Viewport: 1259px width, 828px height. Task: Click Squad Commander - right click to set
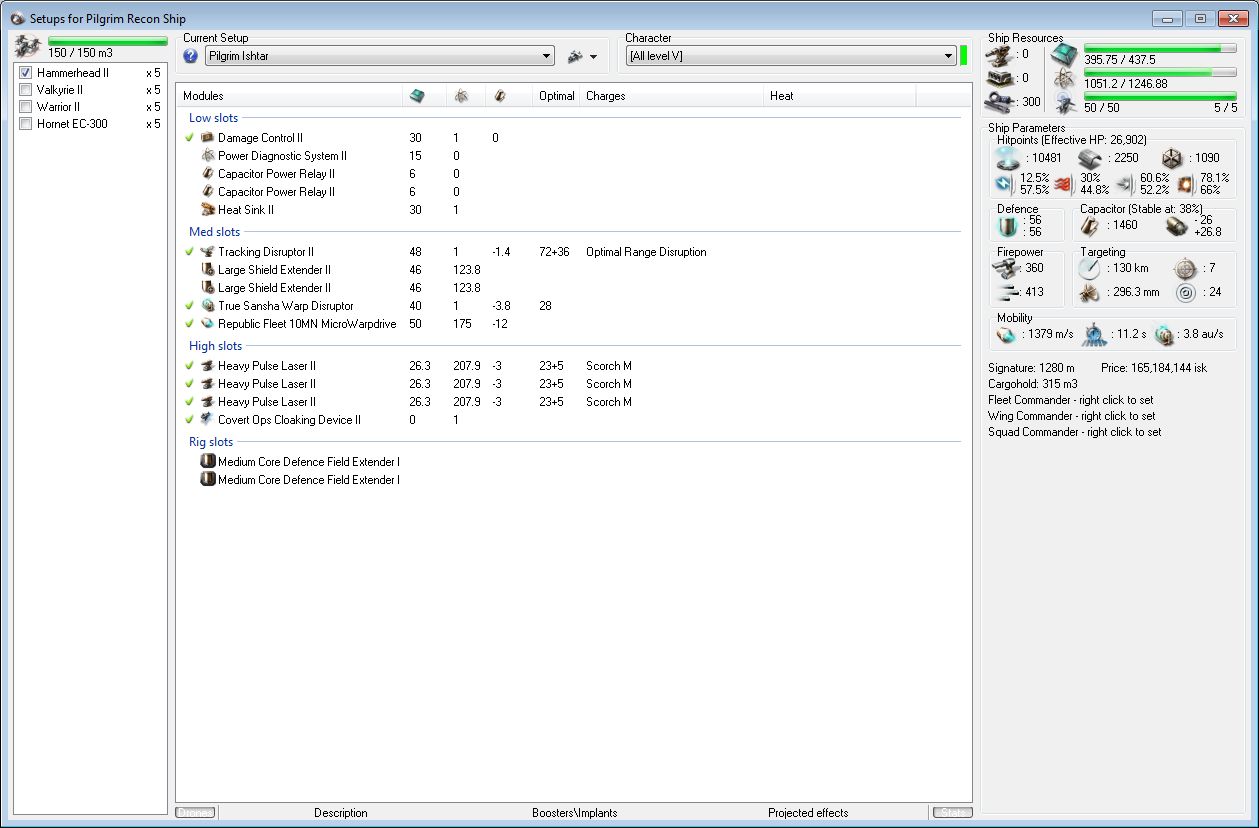(x=1075, y=432)
